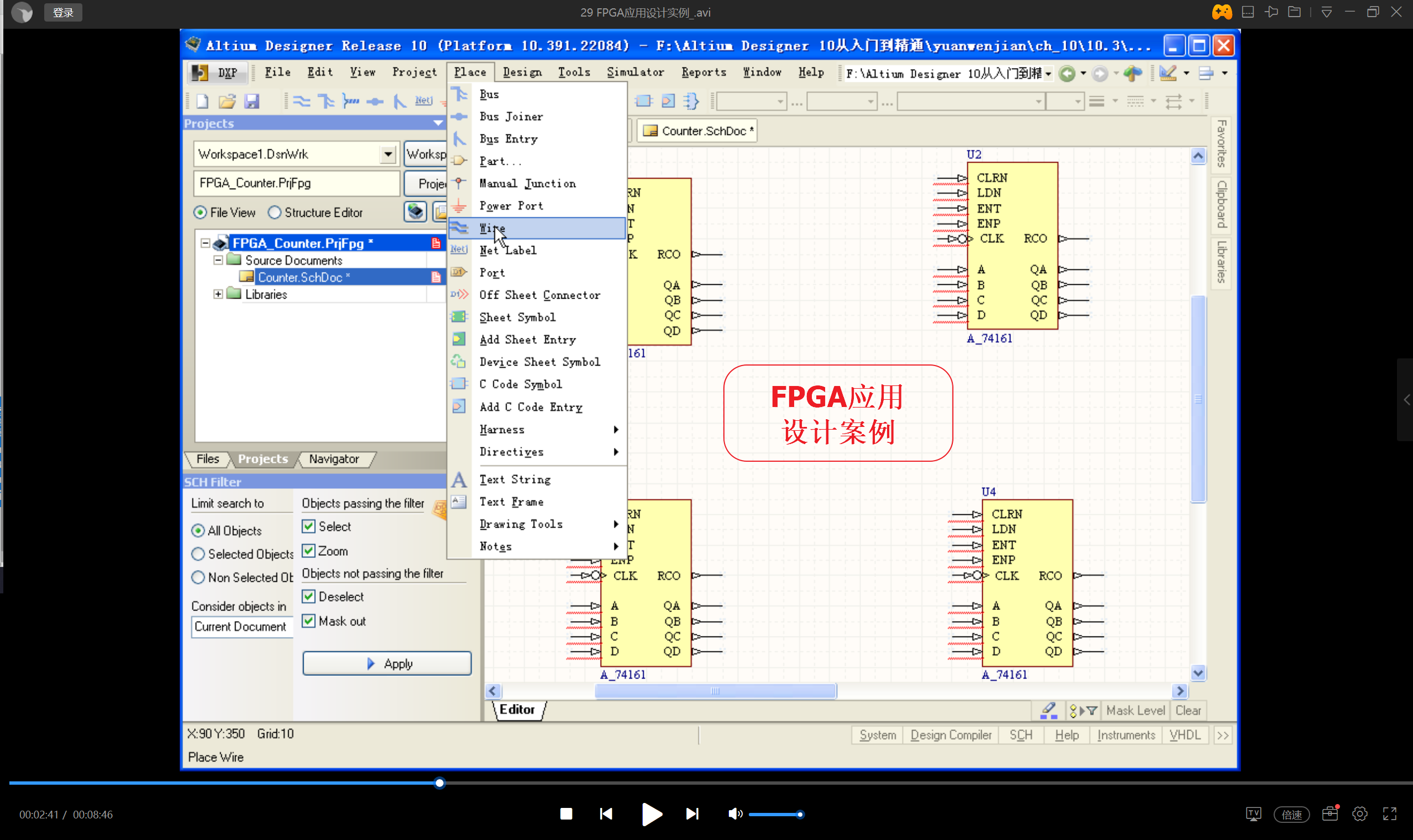Toggle the Mask out checkbox

click(309, 620)
